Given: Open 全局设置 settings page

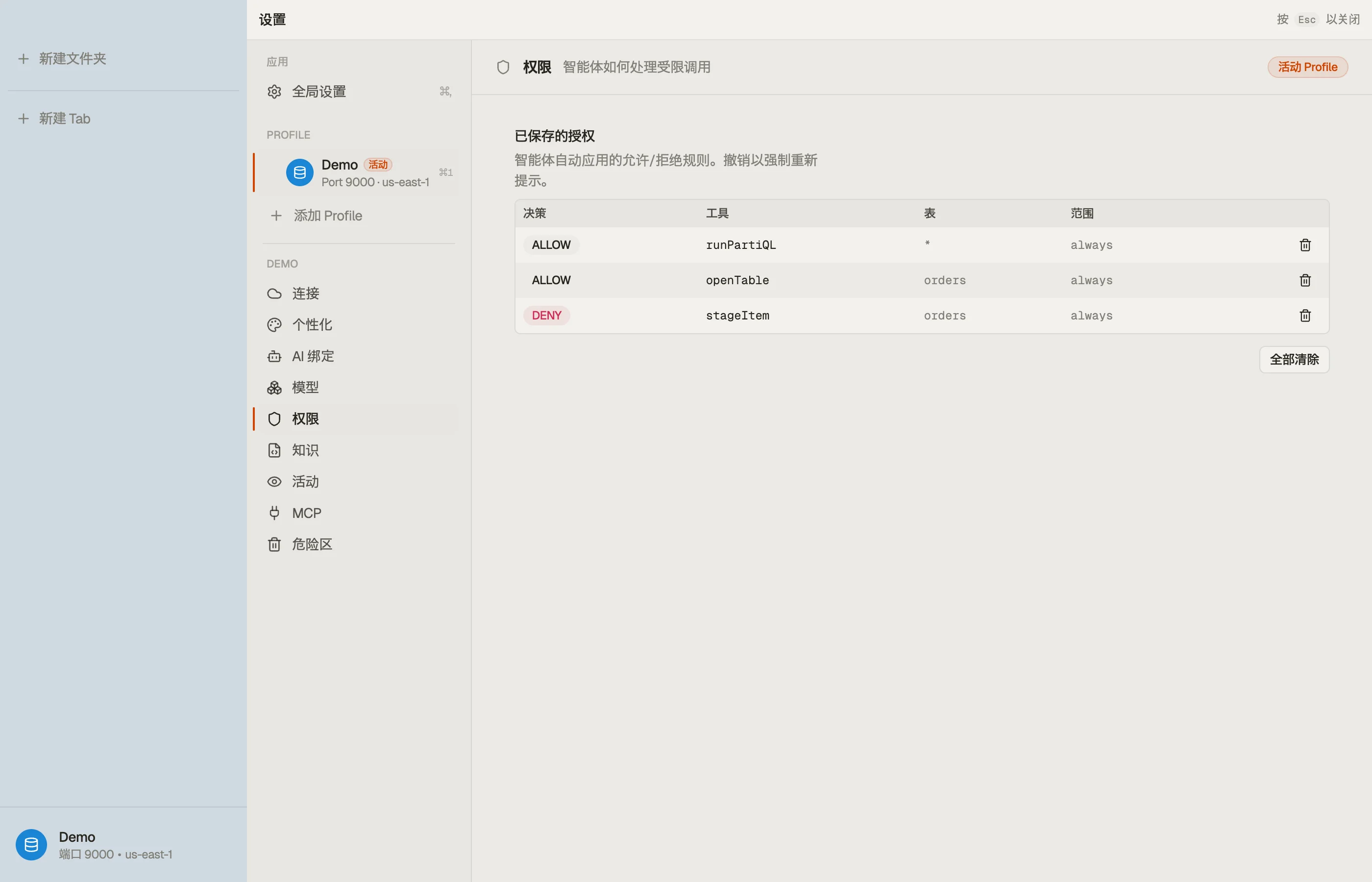Looking at the screenshot, I should (359, 92).
